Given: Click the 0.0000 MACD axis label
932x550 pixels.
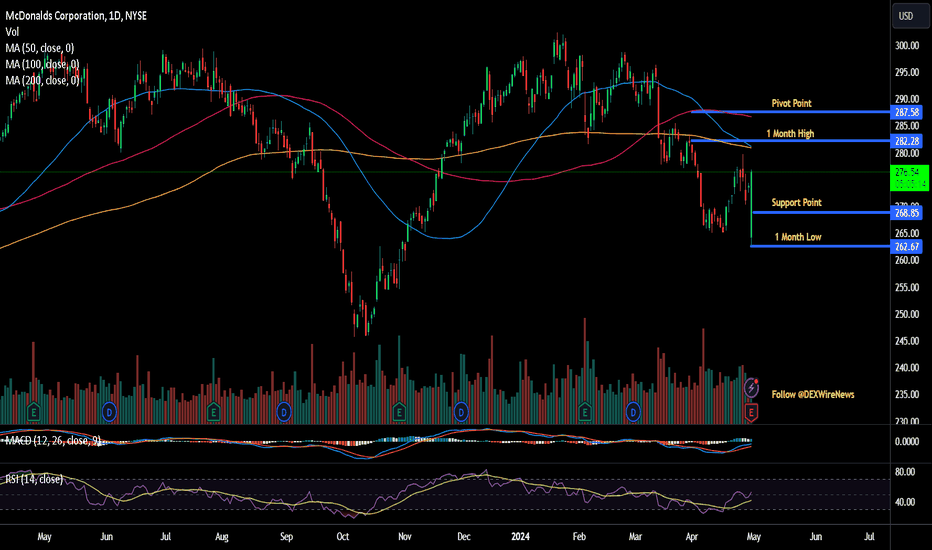Looking at the screenshot, I should point(907,442).
